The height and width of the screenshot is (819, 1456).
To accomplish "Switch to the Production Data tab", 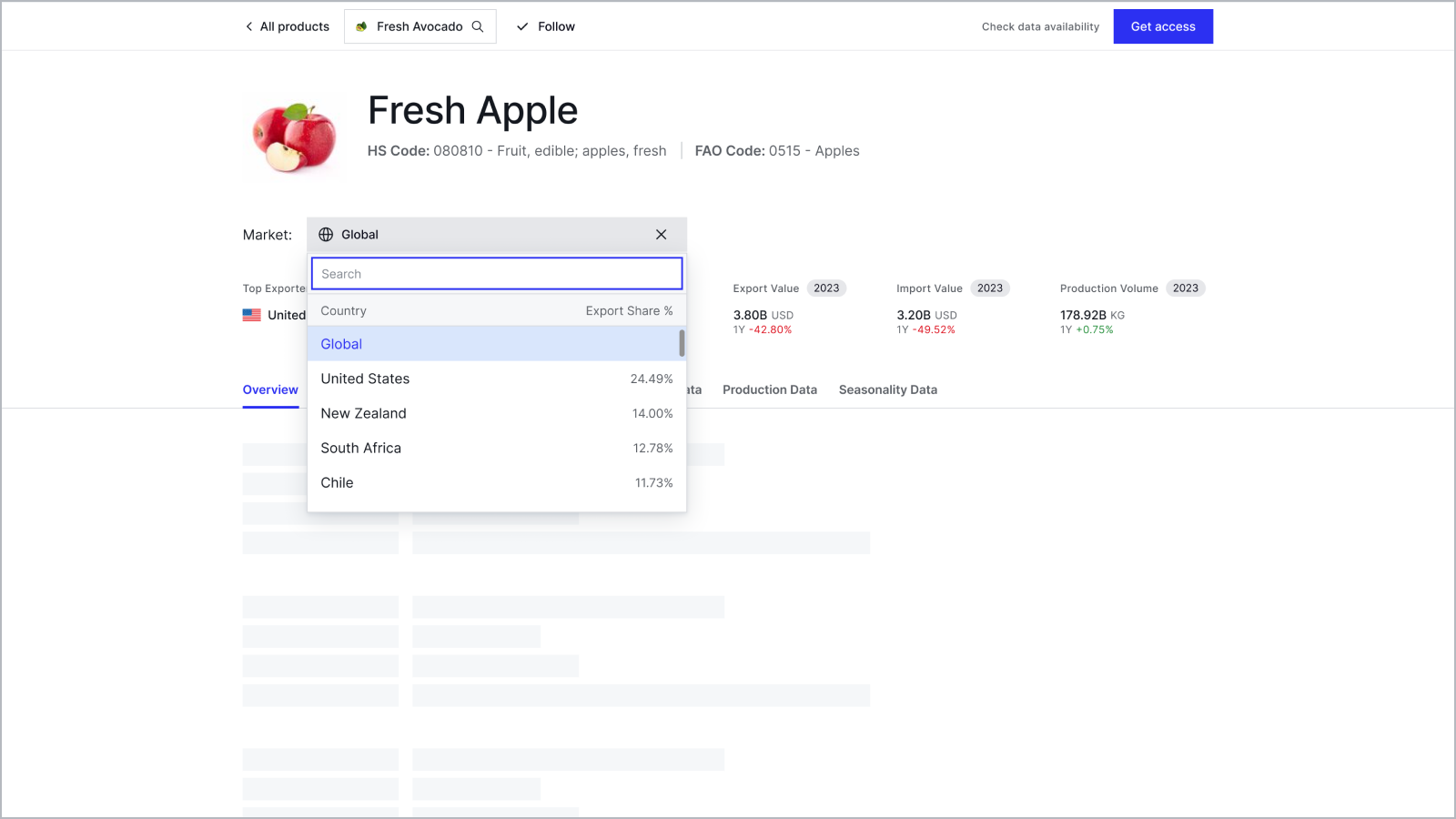I will [769, 389].
